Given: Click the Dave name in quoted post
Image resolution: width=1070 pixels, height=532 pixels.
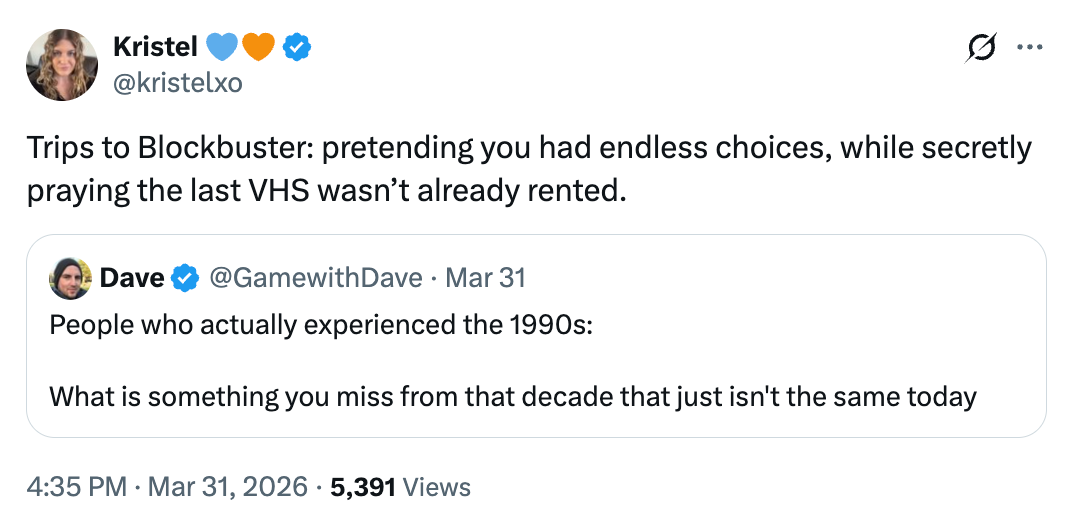Looking at the screenshot, I should 132,277.
